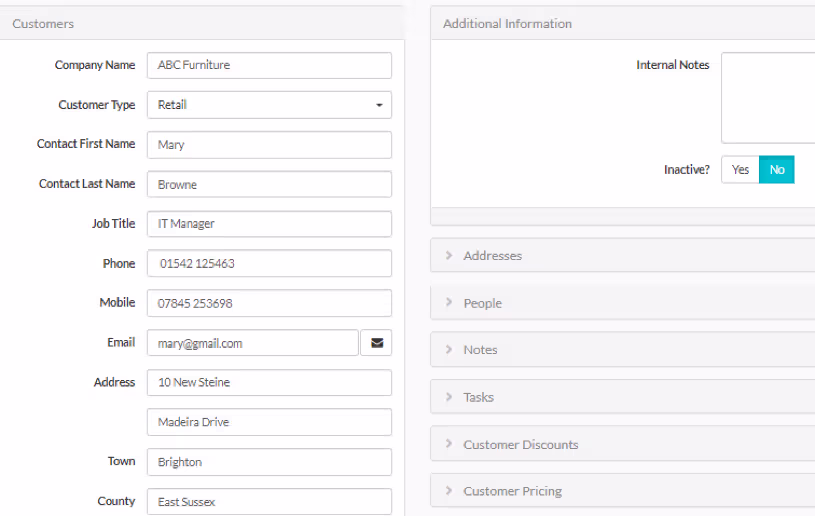The width and height of the screenshot is (815, 516).
Task: Click the Company Name field
Action: 269,65
